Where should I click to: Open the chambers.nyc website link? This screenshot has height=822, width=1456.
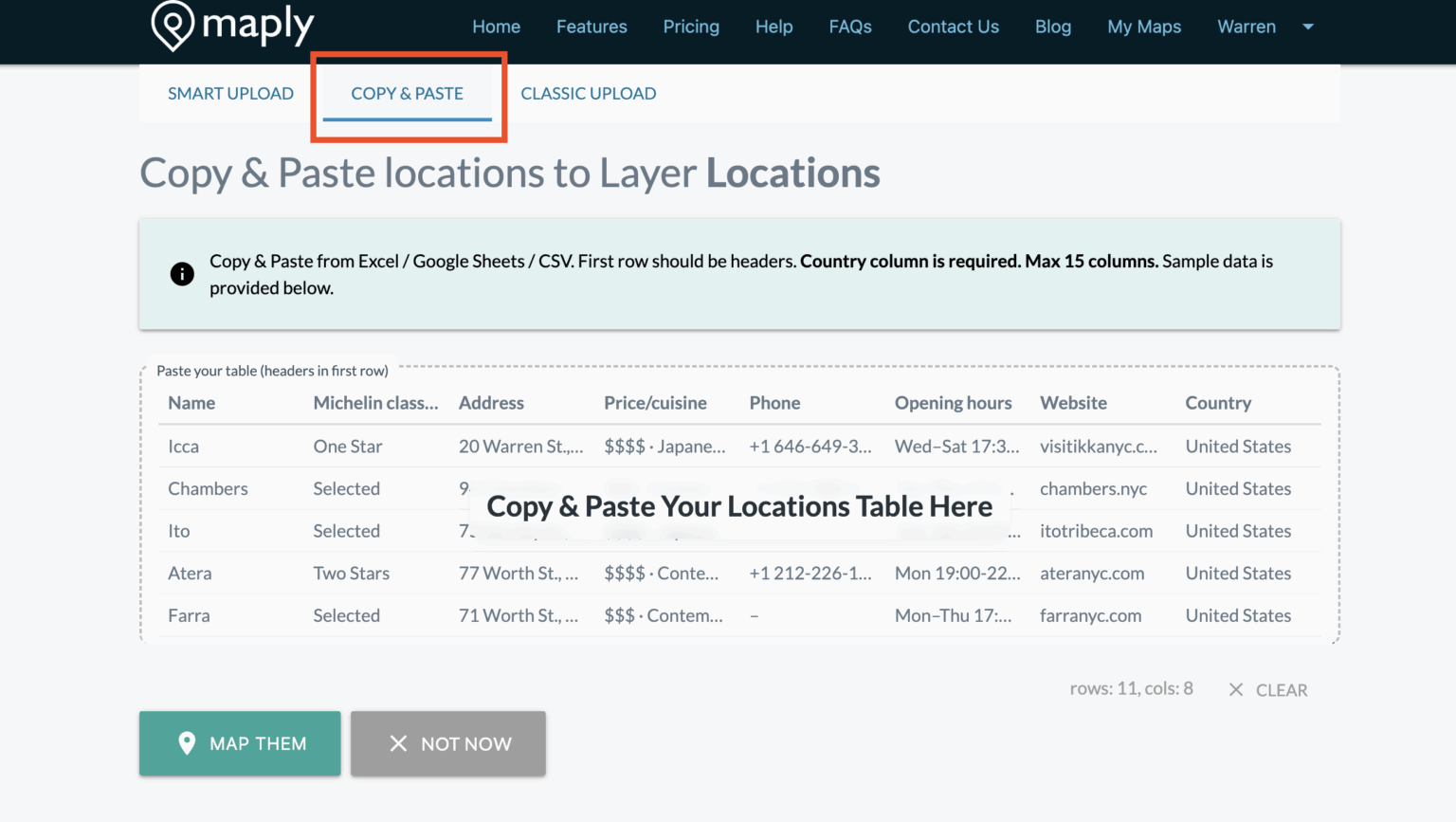[x=1093, y=488]
